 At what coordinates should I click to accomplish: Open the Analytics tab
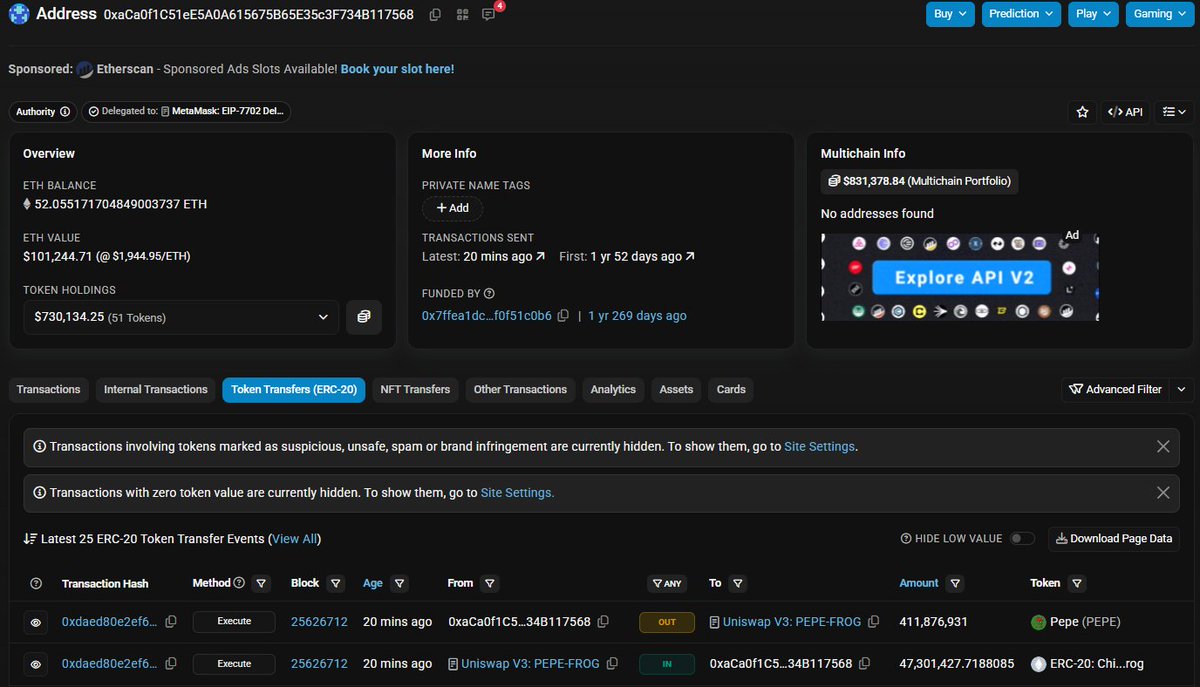coord(613,390)
